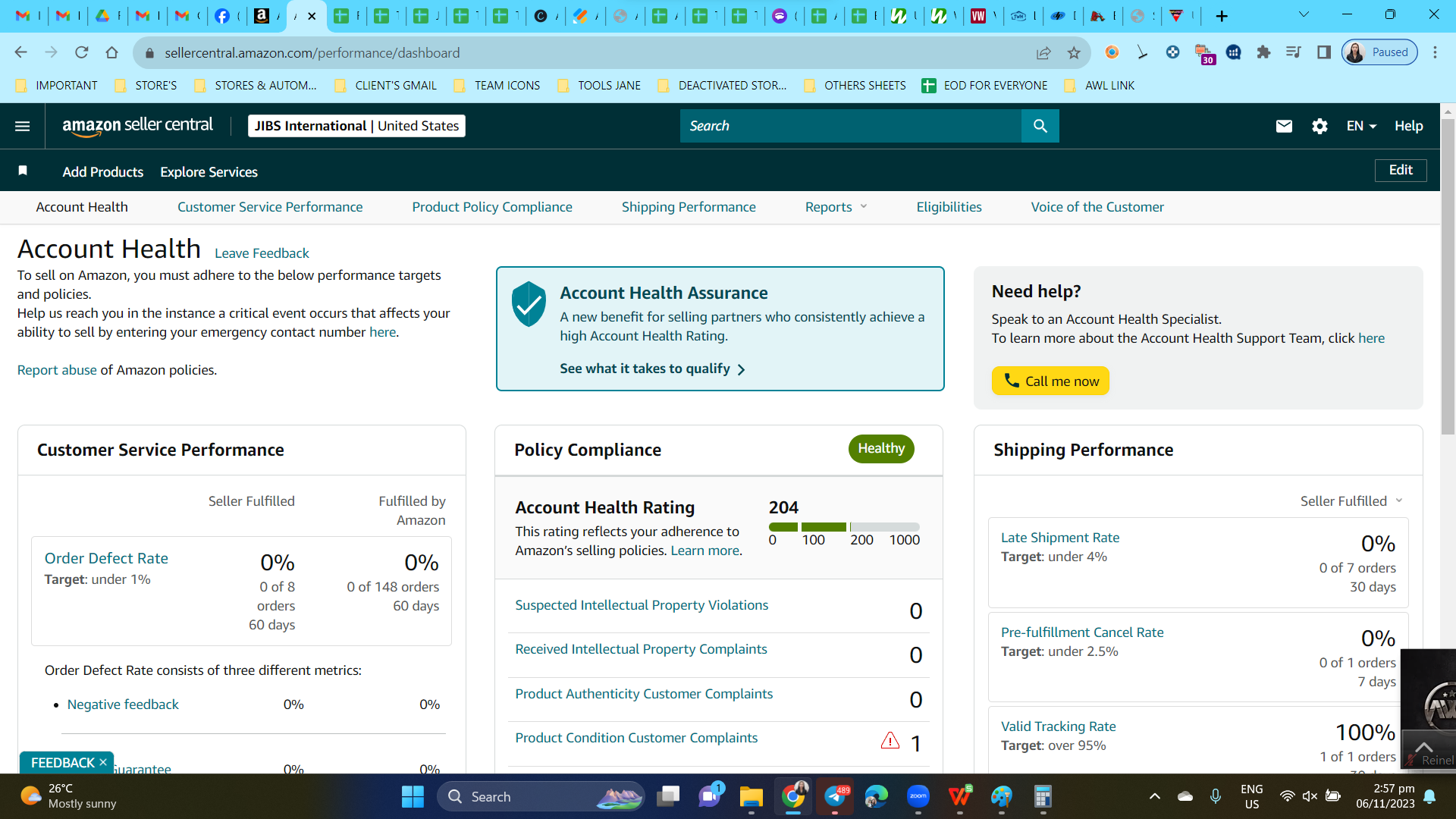Click the page vertical scrollbar
Screen dimensions: 1456x819
click(x=1448, y=277)
